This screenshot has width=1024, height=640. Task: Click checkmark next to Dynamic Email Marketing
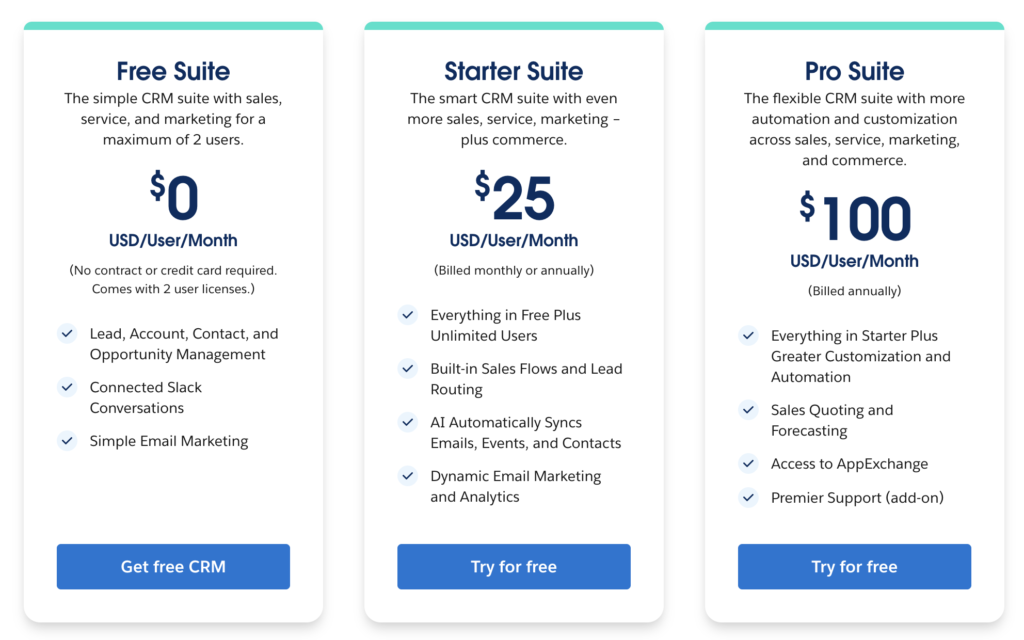408,476
